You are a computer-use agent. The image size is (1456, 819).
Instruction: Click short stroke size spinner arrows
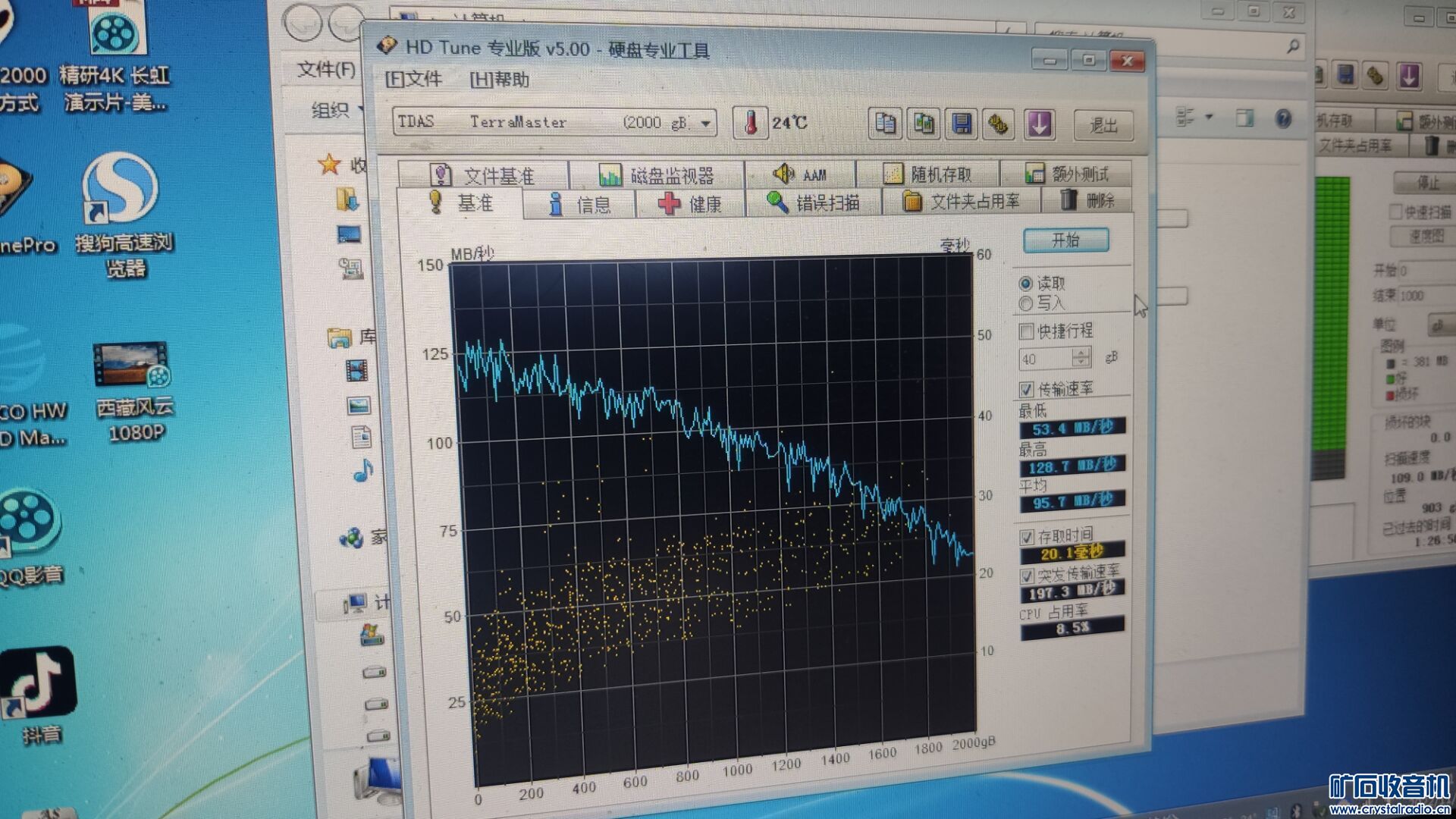point(1081,357)
